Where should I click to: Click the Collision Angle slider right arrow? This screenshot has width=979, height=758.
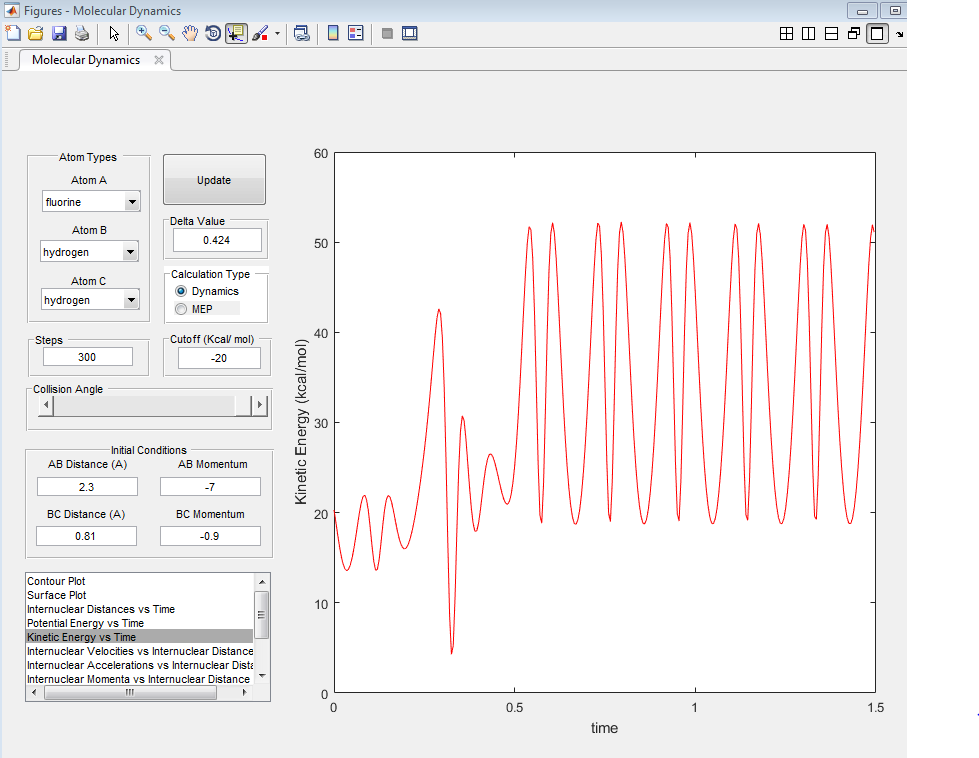pyautogui.click(x=260, y=405)
